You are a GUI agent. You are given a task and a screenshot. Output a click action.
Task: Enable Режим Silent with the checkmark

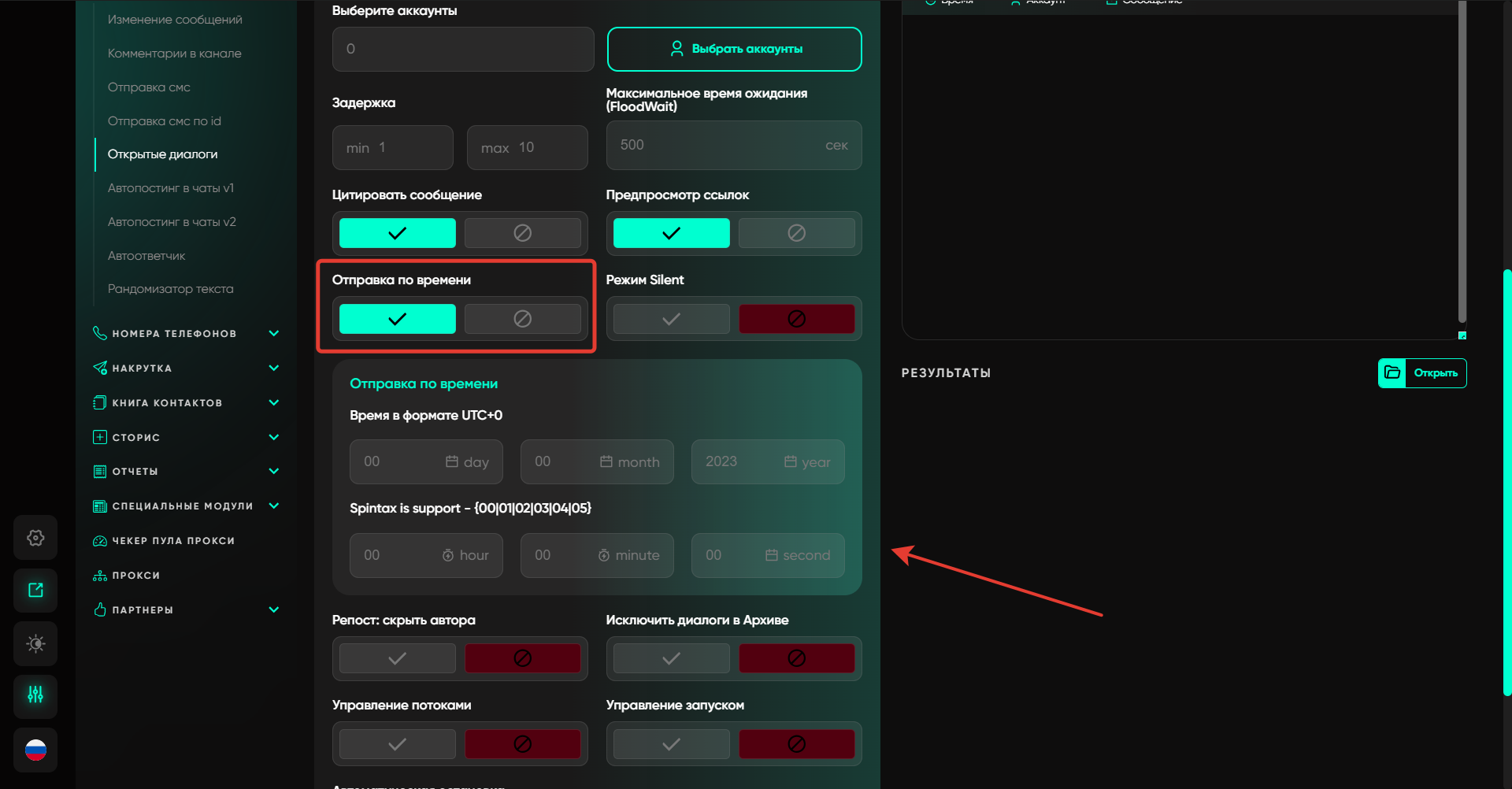(x=671, y=319)
